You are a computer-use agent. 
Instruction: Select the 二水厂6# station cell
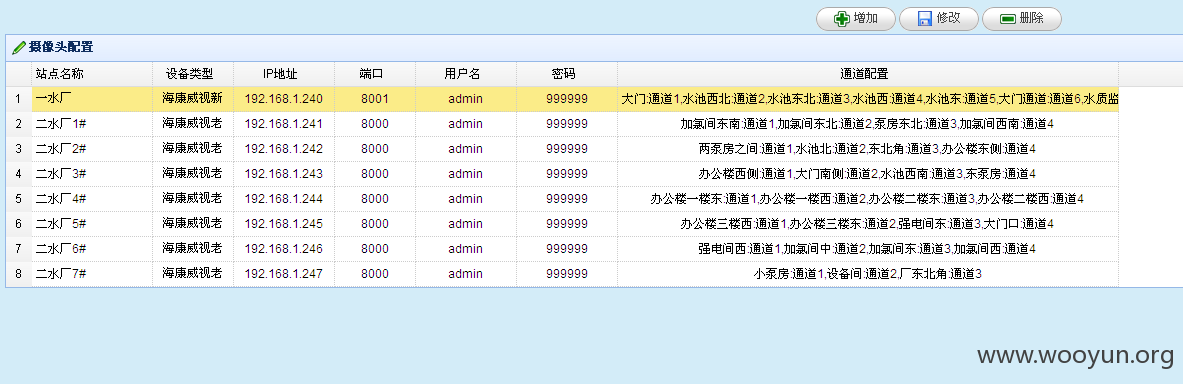[92, 248]
